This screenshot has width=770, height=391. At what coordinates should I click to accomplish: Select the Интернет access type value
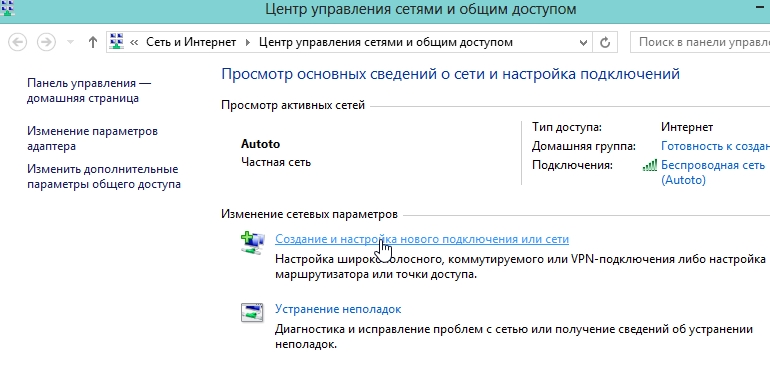point(687,127)
